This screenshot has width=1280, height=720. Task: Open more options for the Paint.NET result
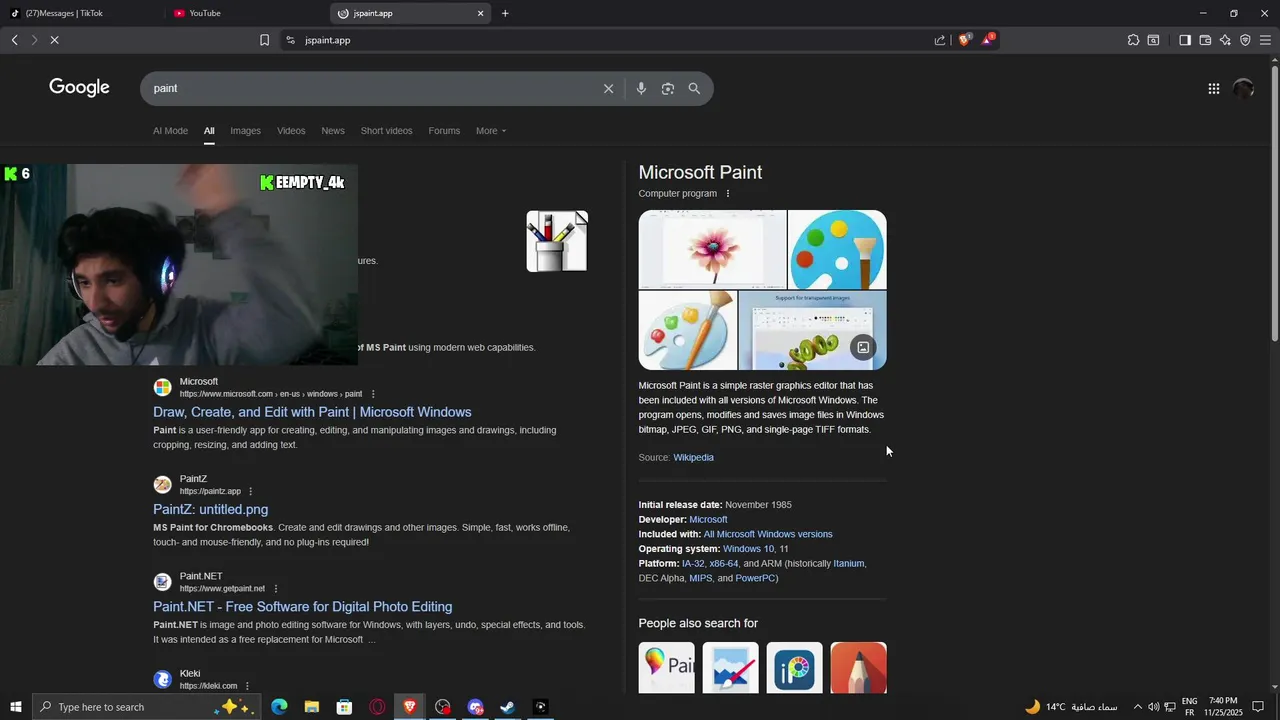click(276, 589)
